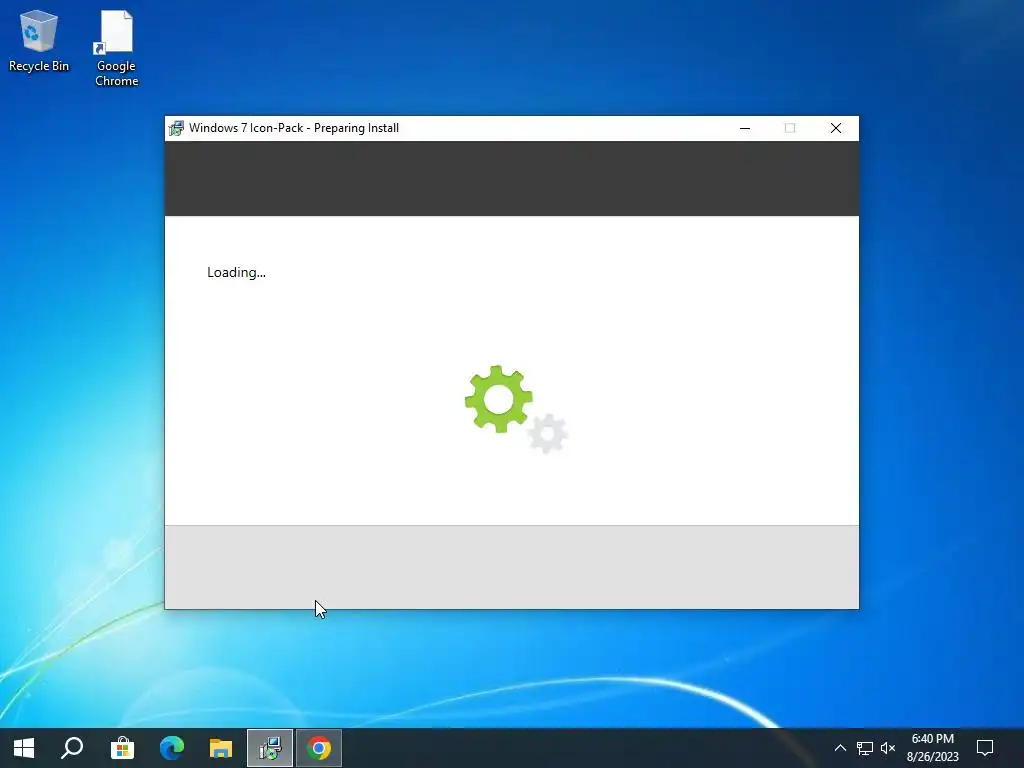Open the Windows Start menu
Viewport: 1024px width, 768px height.
[x=24, y=748]
